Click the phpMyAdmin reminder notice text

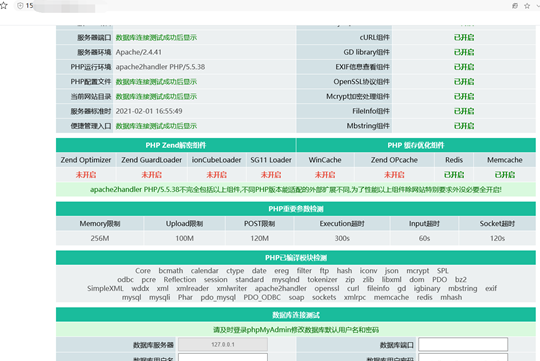(x=296, y=330)
